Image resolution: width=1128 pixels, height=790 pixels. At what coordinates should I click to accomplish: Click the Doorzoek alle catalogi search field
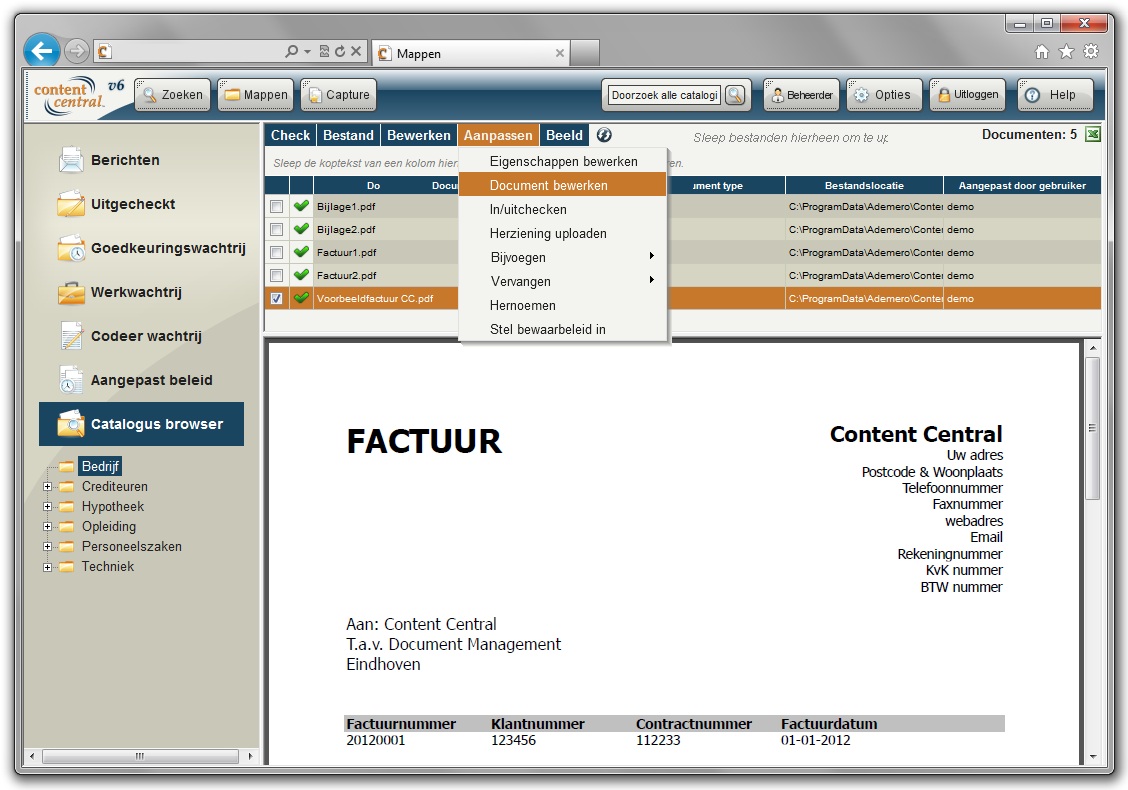click(x=664, y=95)
